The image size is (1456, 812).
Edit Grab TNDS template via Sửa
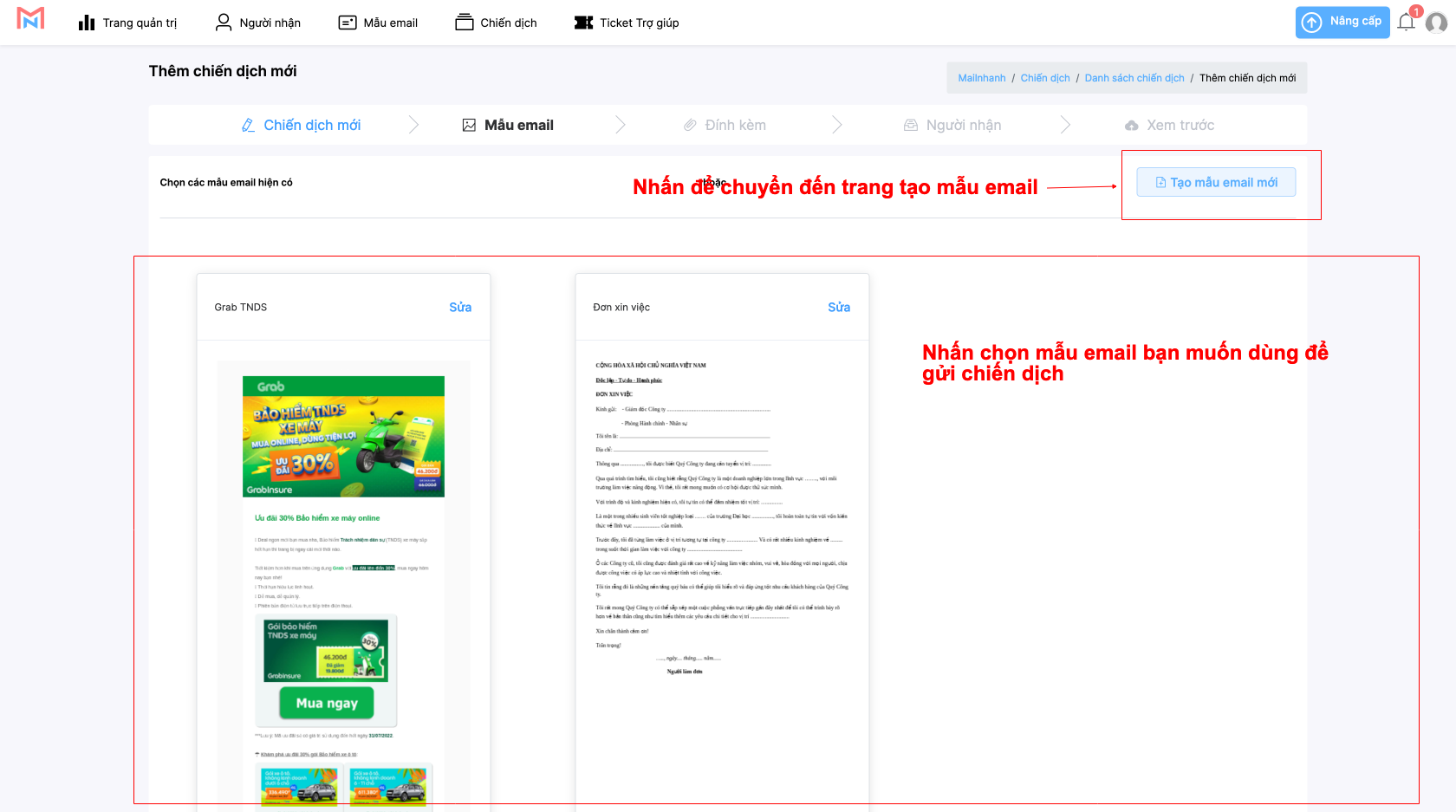(460, 307)
